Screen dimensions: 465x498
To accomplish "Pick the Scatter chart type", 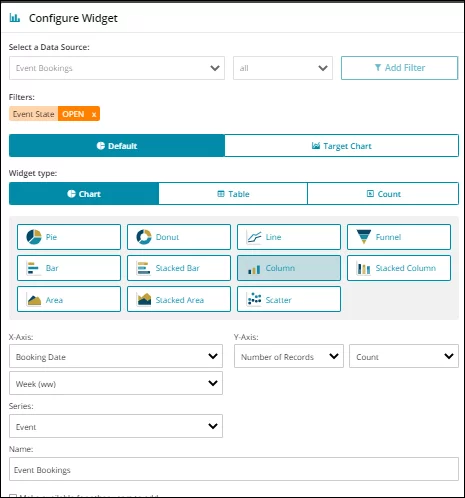I will (289, 299).
